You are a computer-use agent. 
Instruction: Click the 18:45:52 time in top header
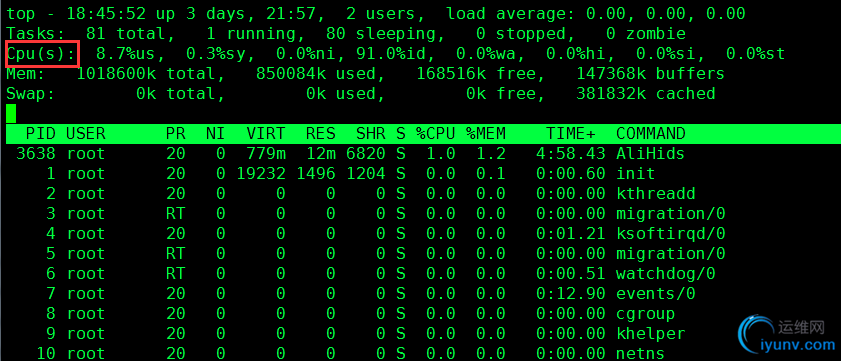pos(106,13)
